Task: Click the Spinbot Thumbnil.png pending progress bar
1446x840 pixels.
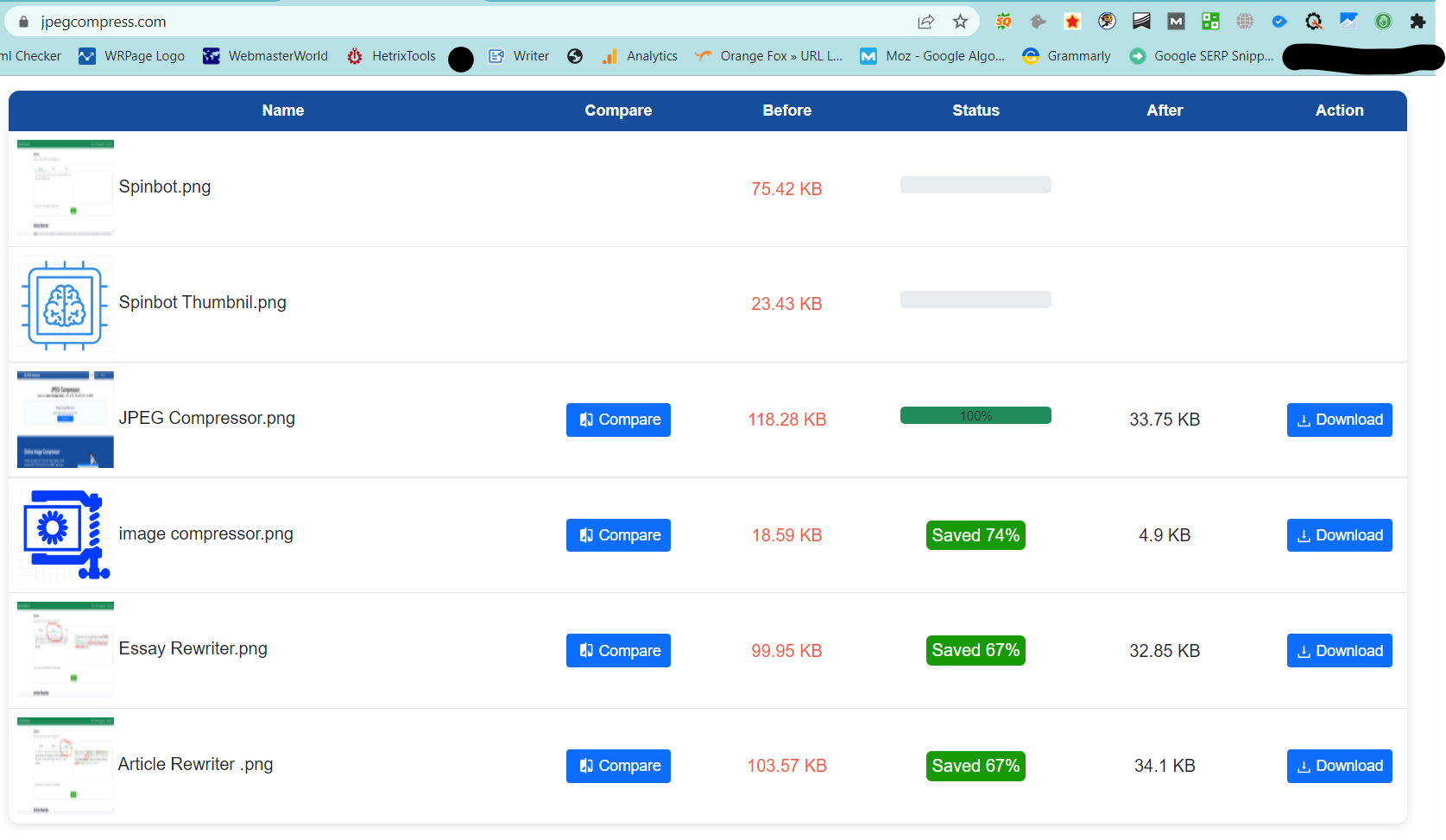Action: [976, 300]
